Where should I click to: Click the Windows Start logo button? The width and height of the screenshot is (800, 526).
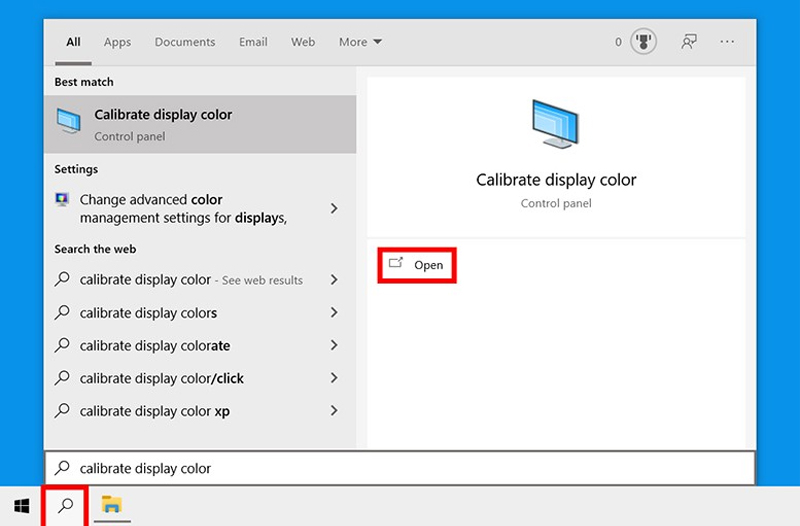pos(21,506)
